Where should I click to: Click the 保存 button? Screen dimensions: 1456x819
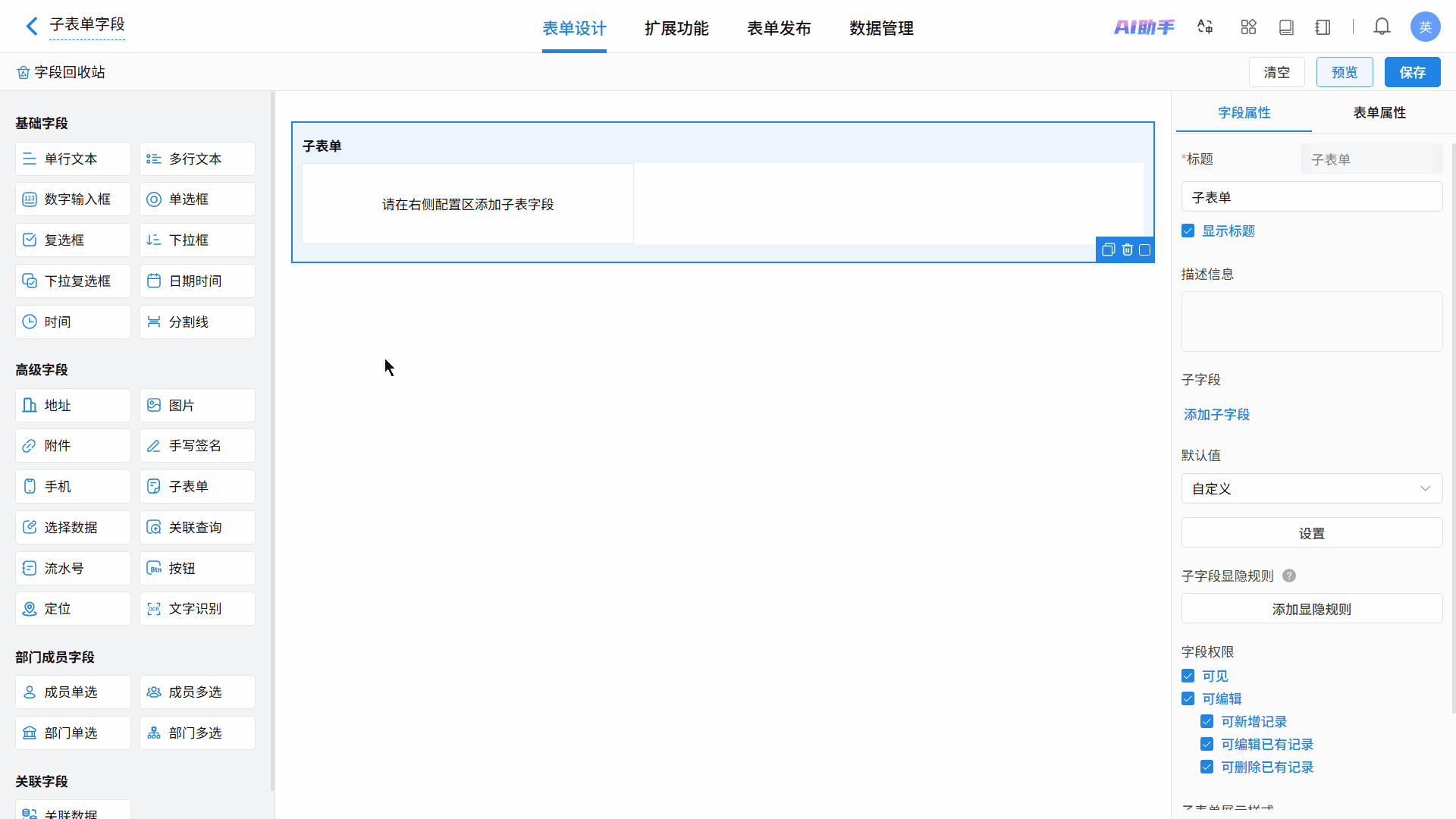(x=1412, y=73)
